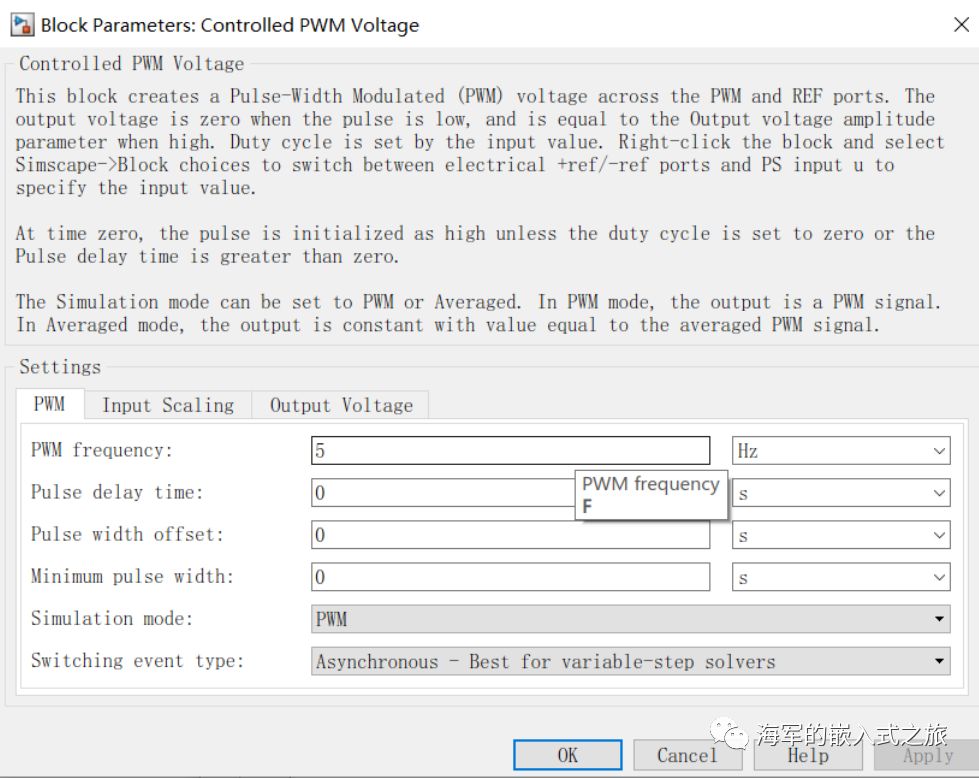The width and height of the screenshot is (979, 778).
Task: Click the Pulse delay time label
Action: point(117,492)
